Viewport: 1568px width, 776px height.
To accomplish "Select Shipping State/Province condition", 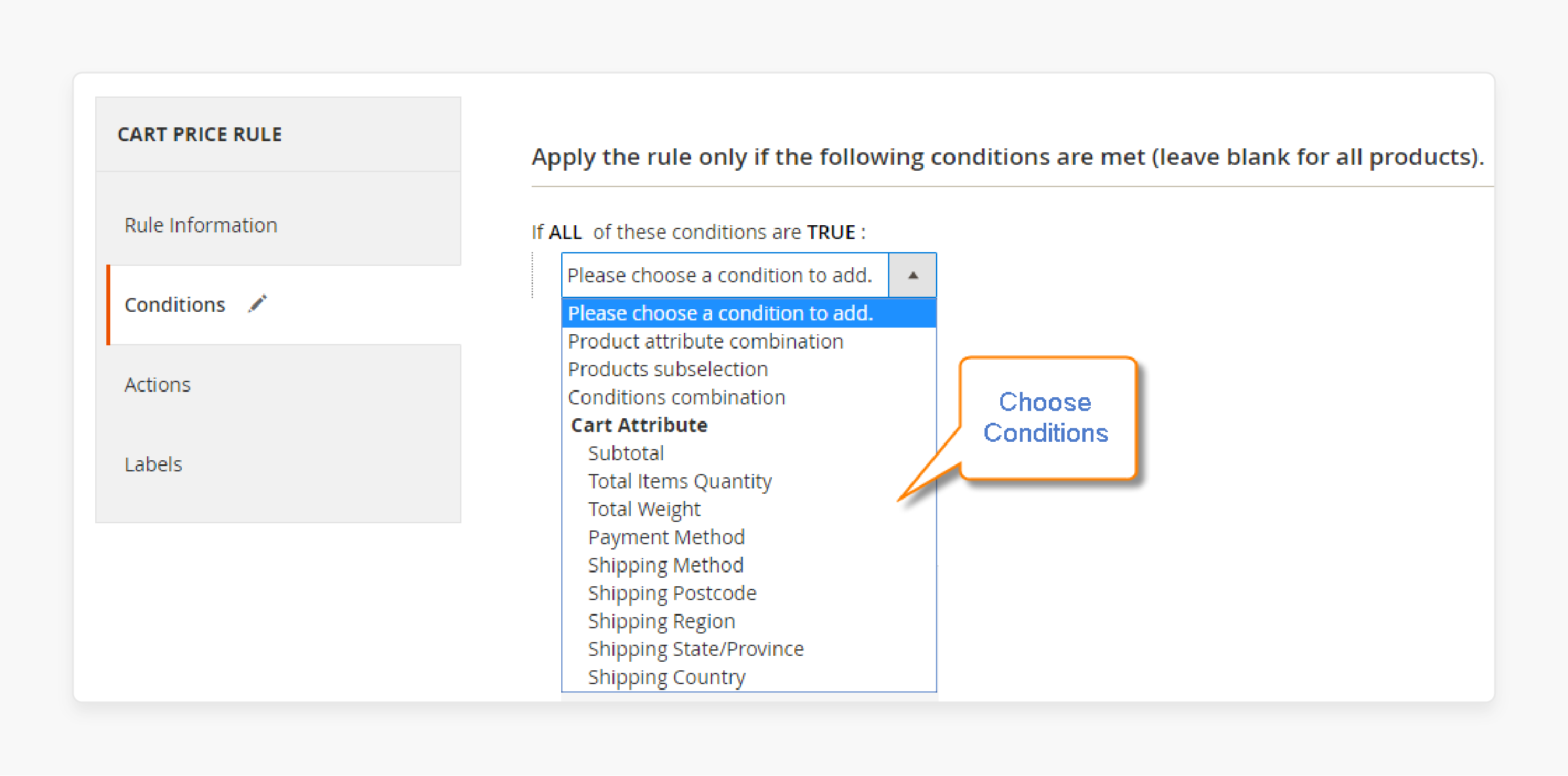I will pos(695,649).
